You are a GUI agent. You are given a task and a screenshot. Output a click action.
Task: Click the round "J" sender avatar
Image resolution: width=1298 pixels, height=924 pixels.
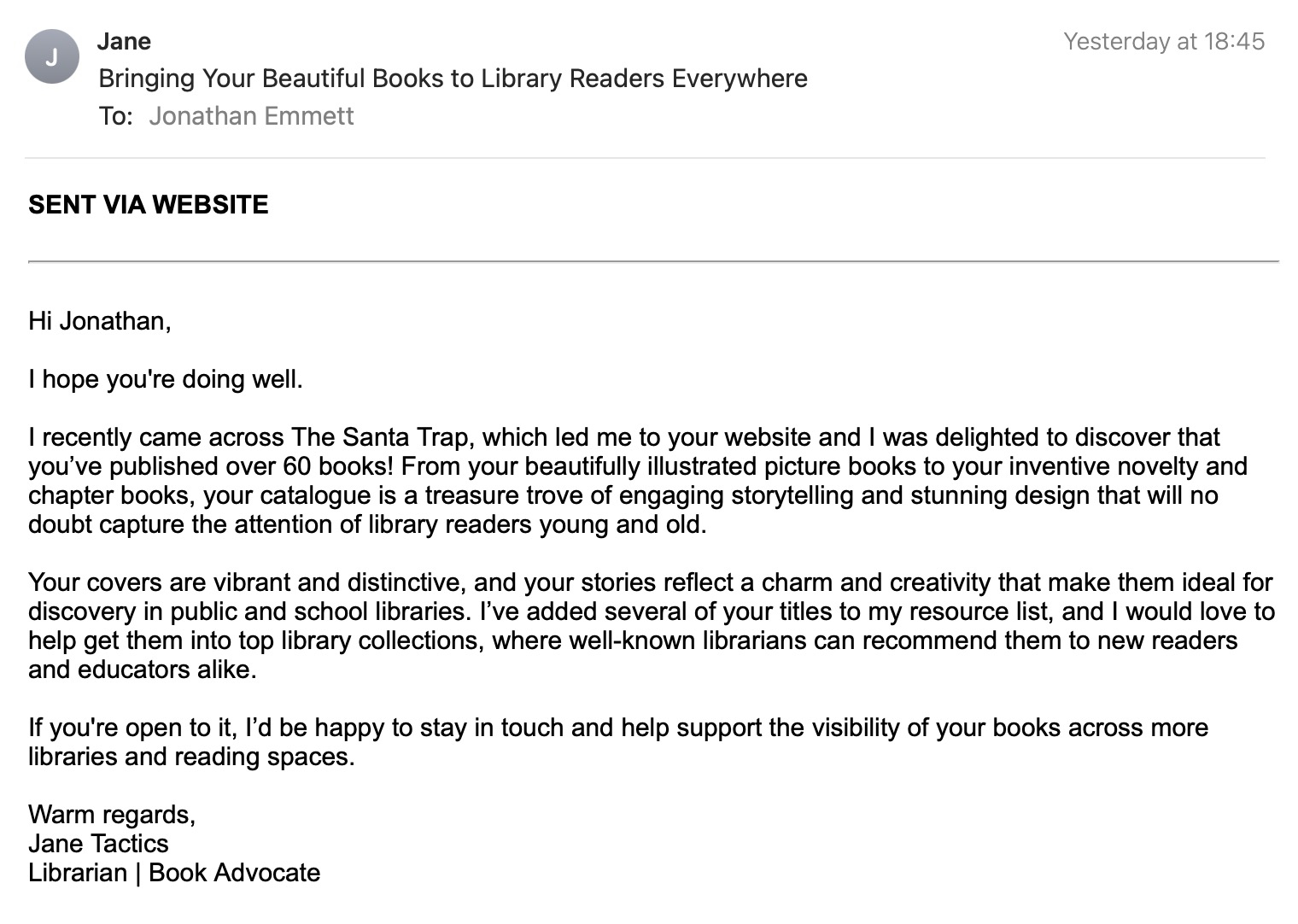52,56
